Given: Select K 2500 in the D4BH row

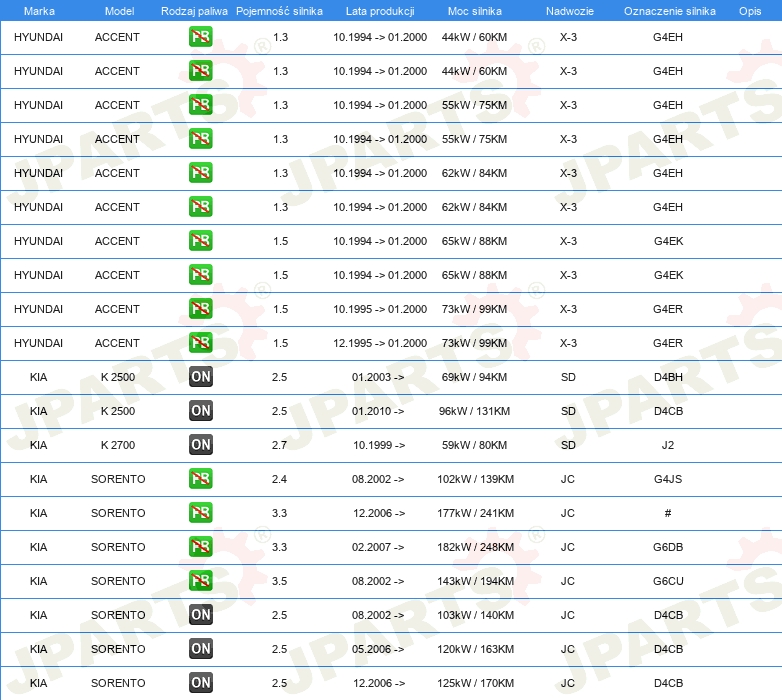Looking at the screenshot, I should pyautogui.click(x=118, y=377).
